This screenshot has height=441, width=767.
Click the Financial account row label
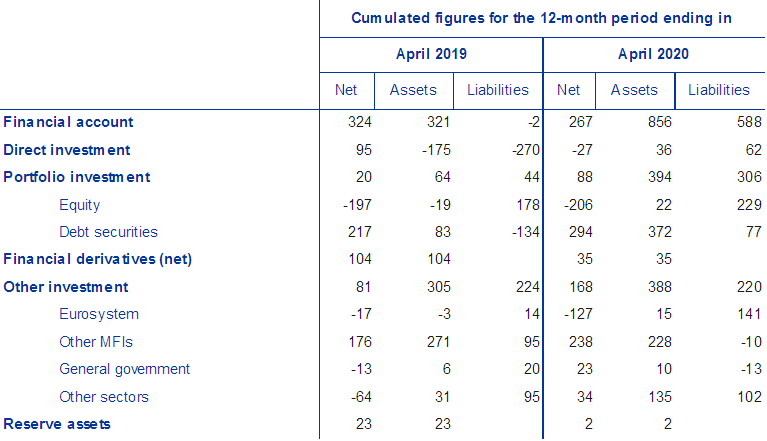click(x=69, y=122)
